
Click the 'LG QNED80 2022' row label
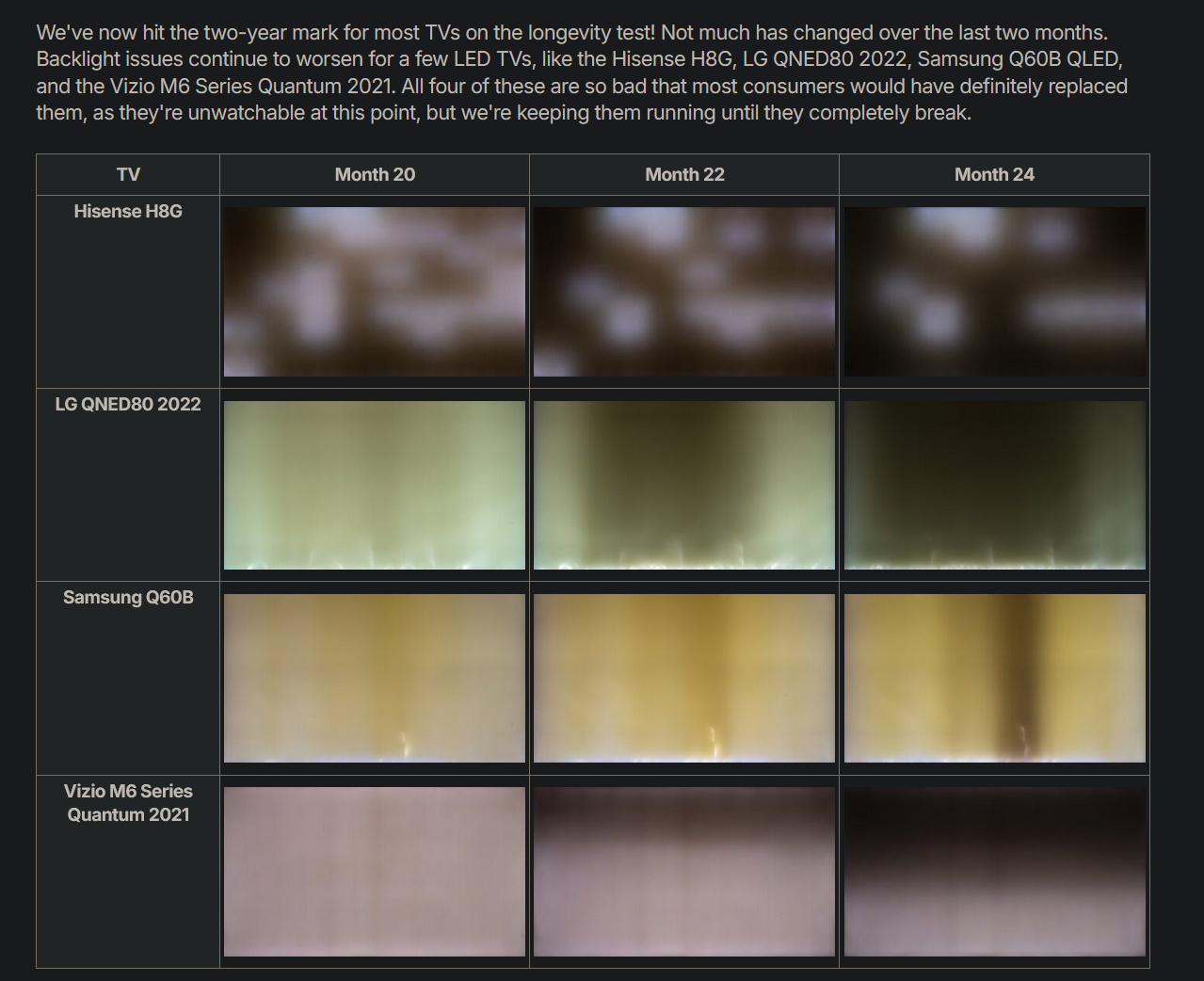click(x=128, y=405)
